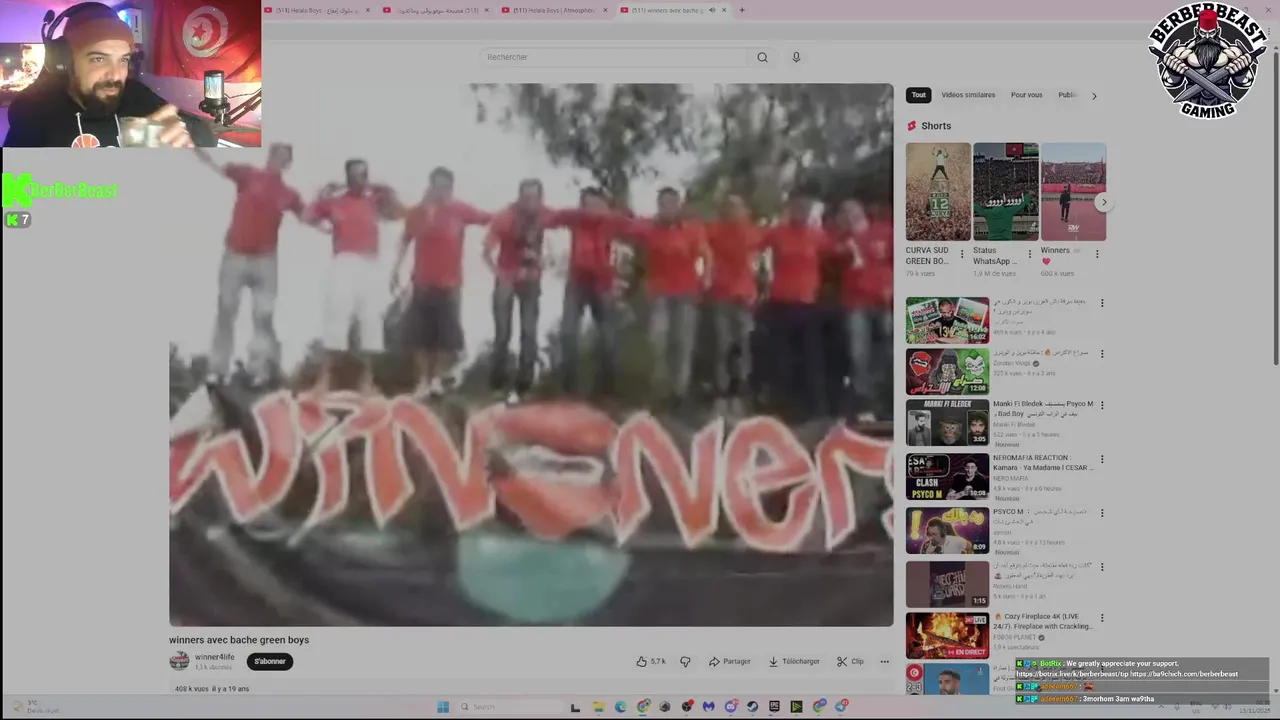Click the Clip button
Screen dimensions: 1280x720
(850, 661)
